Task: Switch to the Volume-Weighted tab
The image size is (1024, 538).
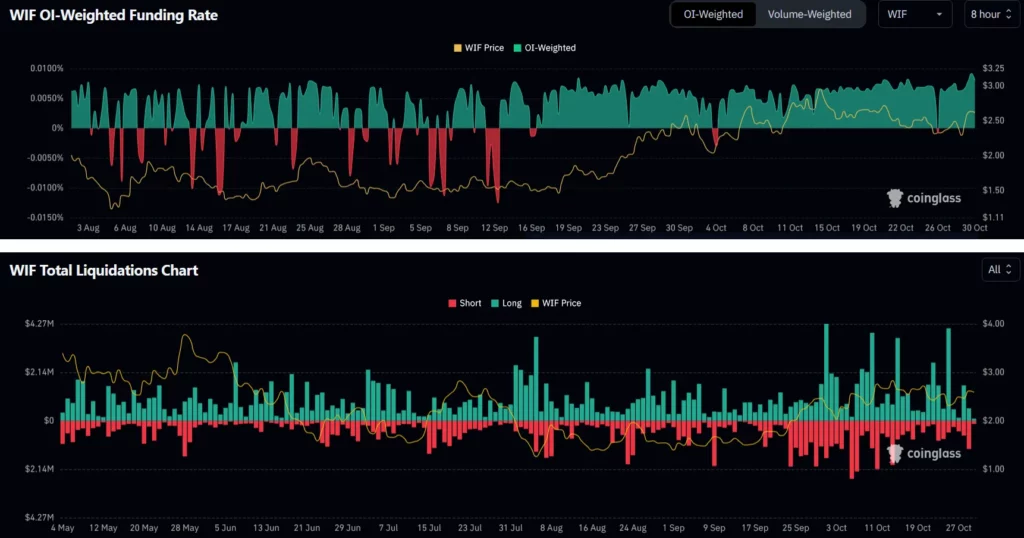Action: coord(809,14)
